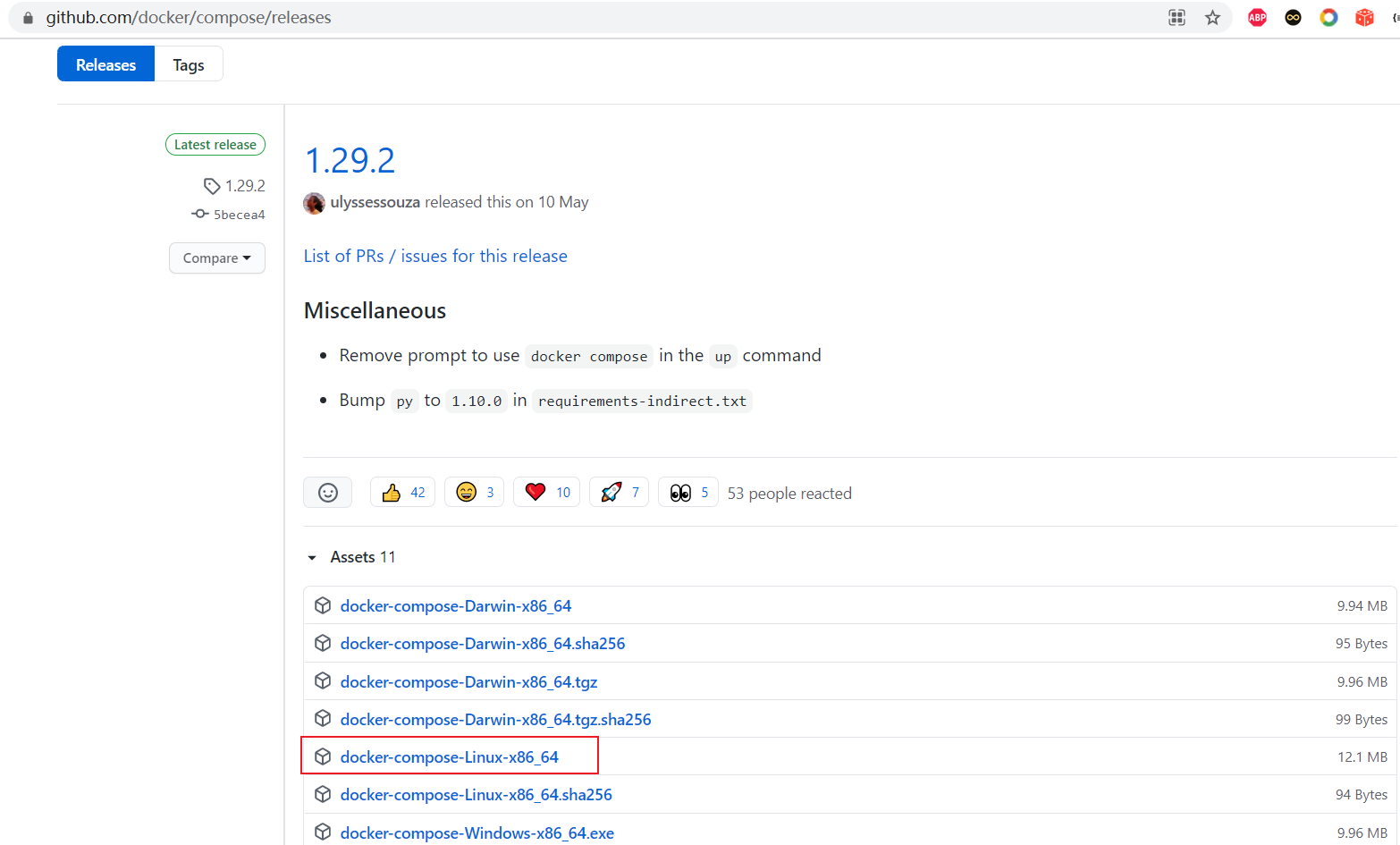
Task: Click ulyssessouza's avatar image
Action: tap(314, 203)
